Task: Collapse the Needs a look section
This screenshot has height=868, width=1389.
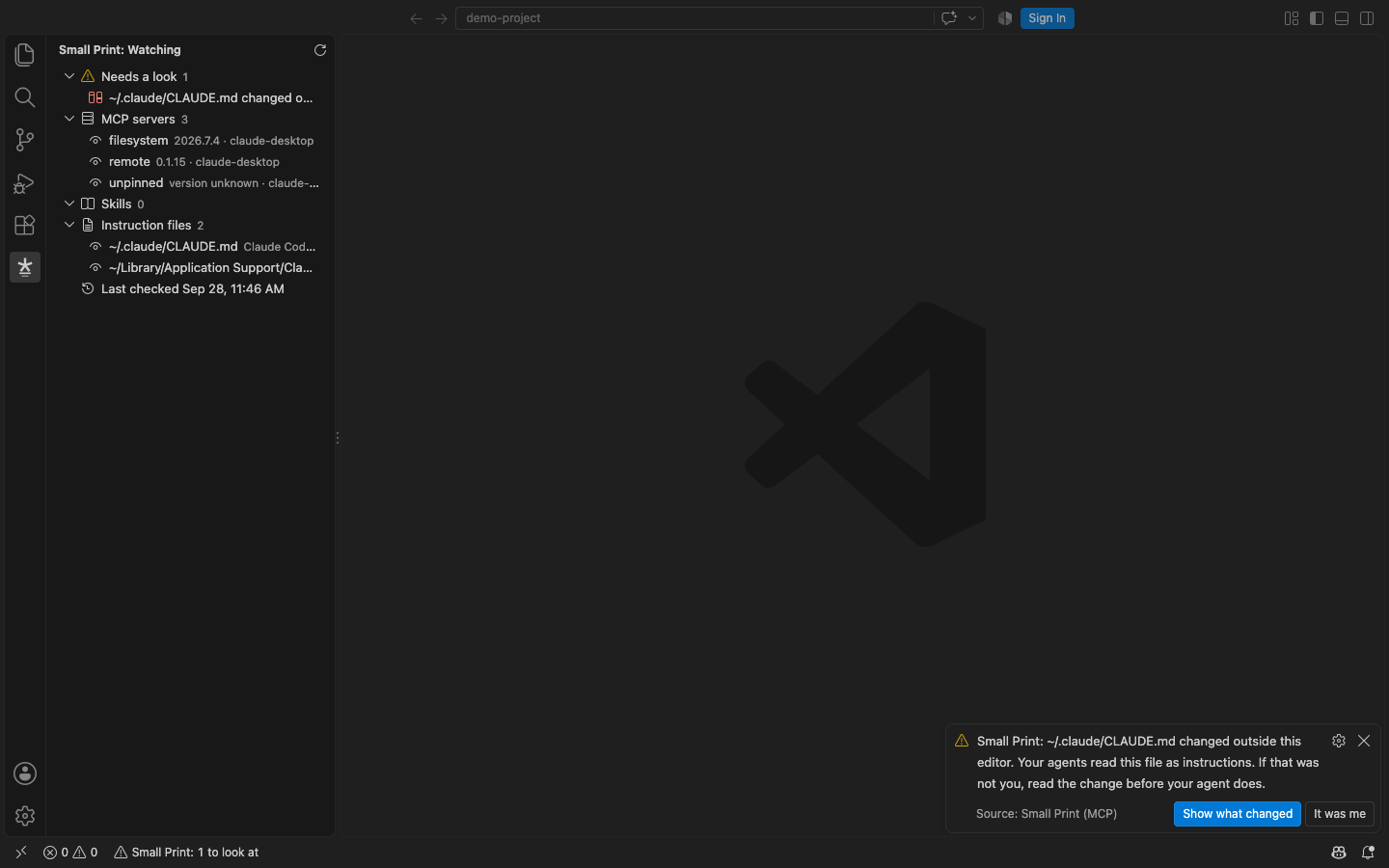Action: (x=69, y=76)
